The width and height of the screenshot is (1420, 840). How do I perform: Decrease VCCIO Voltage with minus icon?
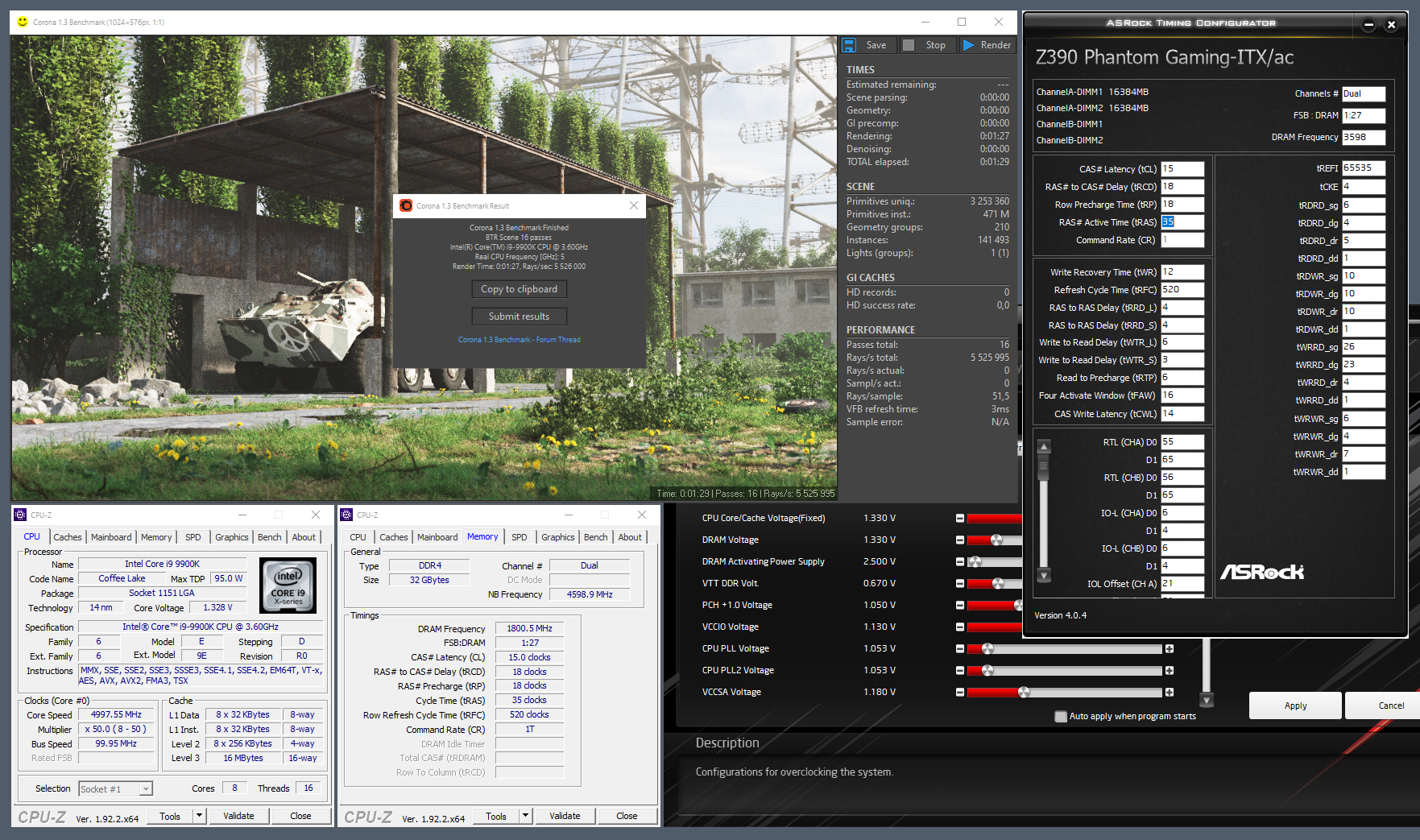pos(960,627)
